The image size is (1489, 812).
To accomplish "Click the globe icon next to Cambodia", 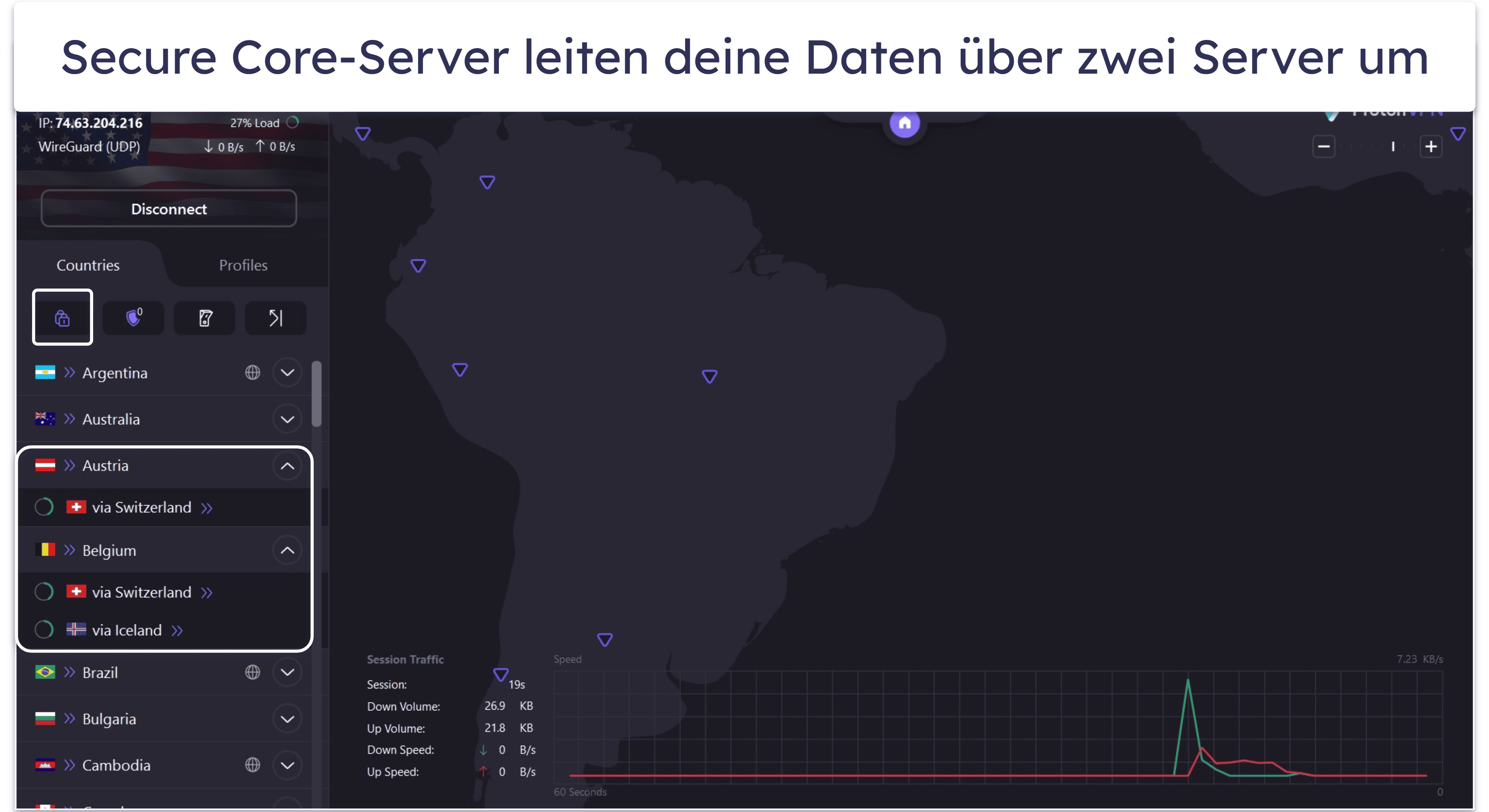I will [252, 765].
